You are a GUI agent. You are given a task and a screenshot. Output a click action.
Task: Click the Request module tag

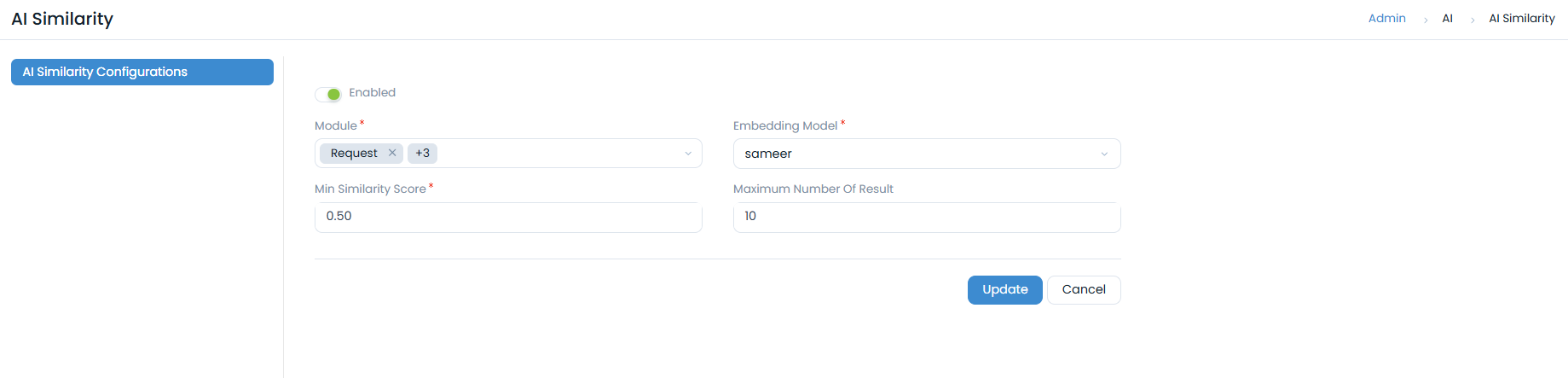click(x=354, y=154)
